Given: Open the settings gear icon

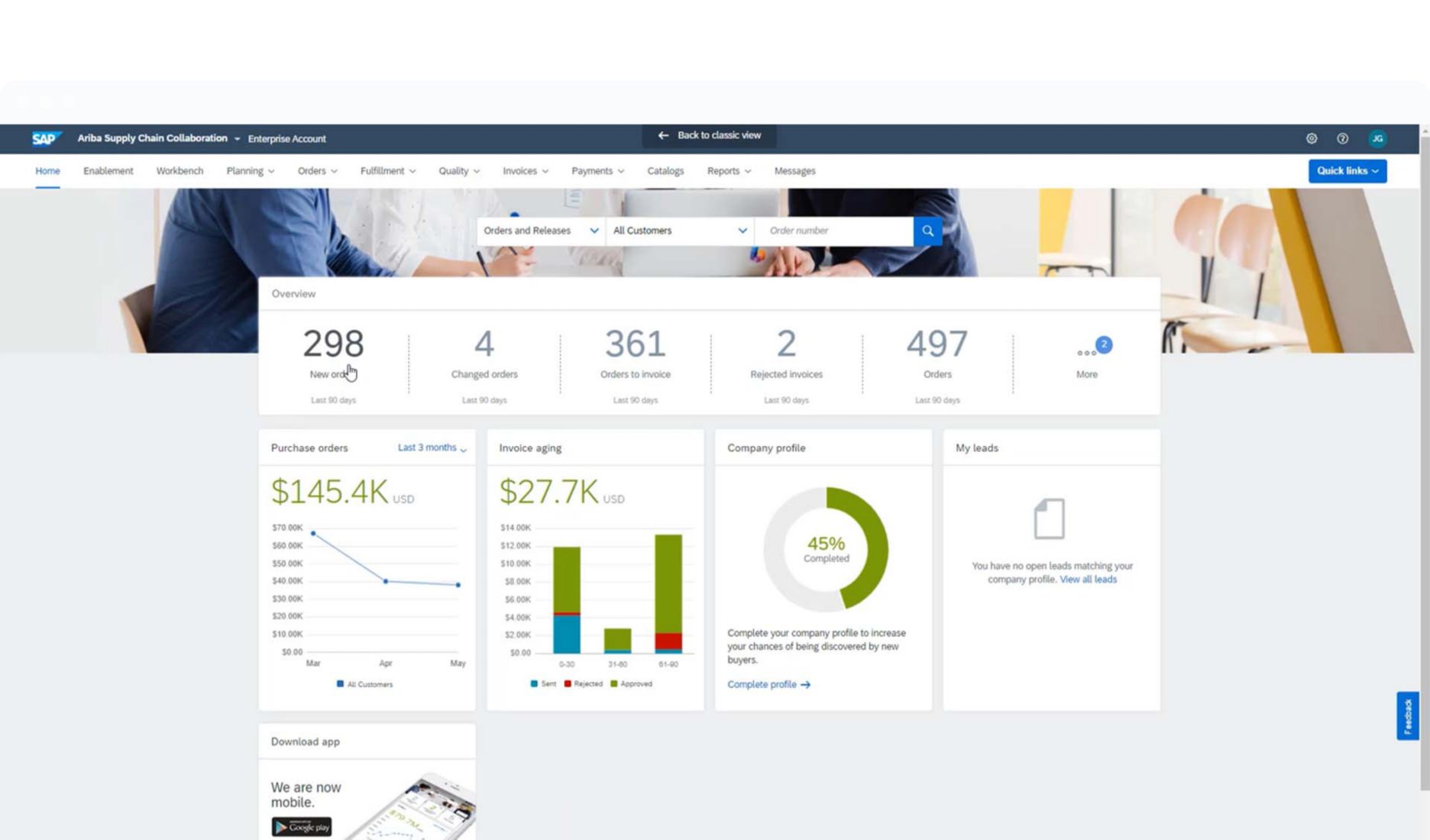Looking at the screenshot, I should [x=1312, y=138].
